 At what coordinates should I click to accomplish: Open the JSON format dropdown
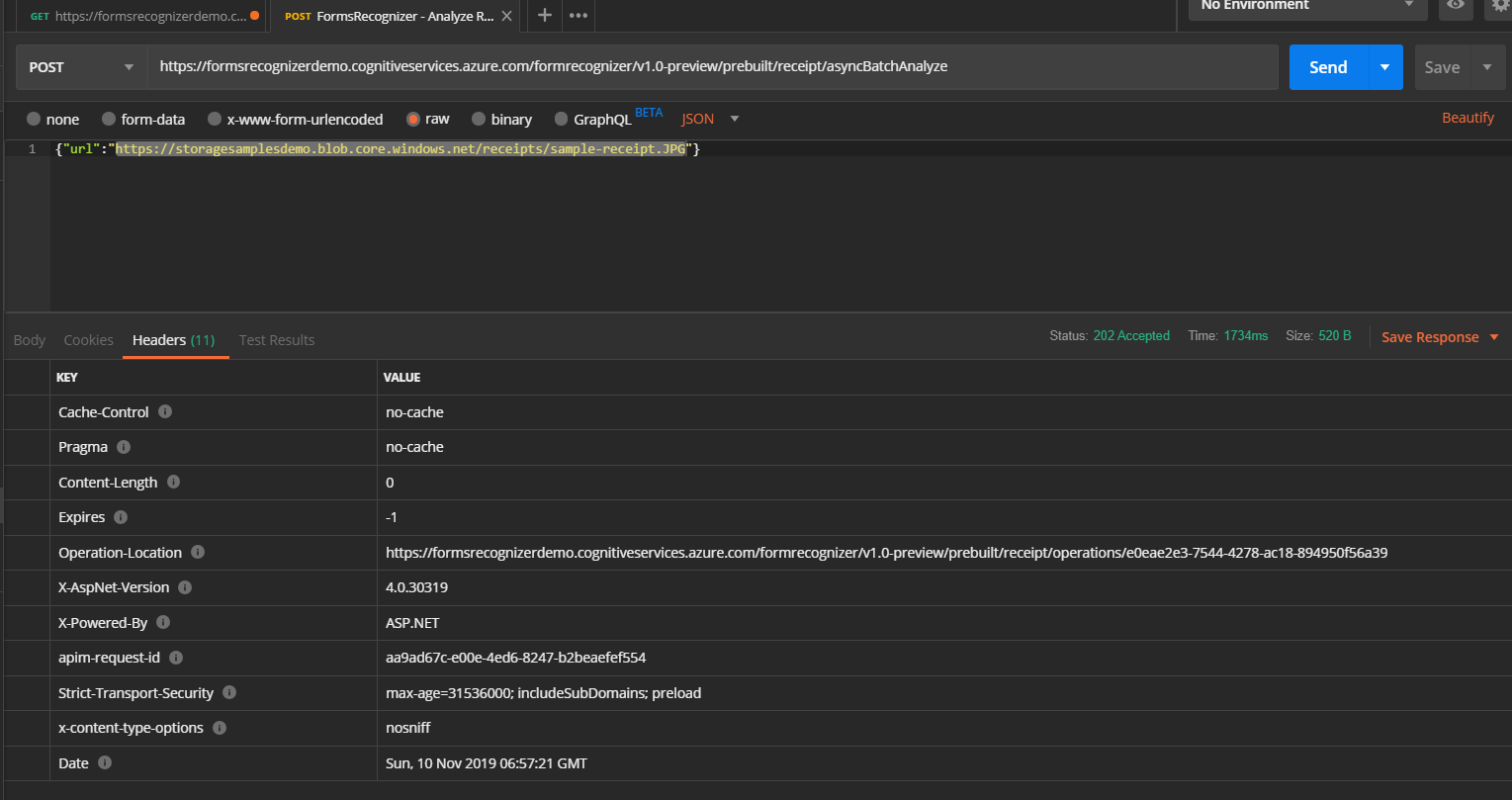pos(710,119)
